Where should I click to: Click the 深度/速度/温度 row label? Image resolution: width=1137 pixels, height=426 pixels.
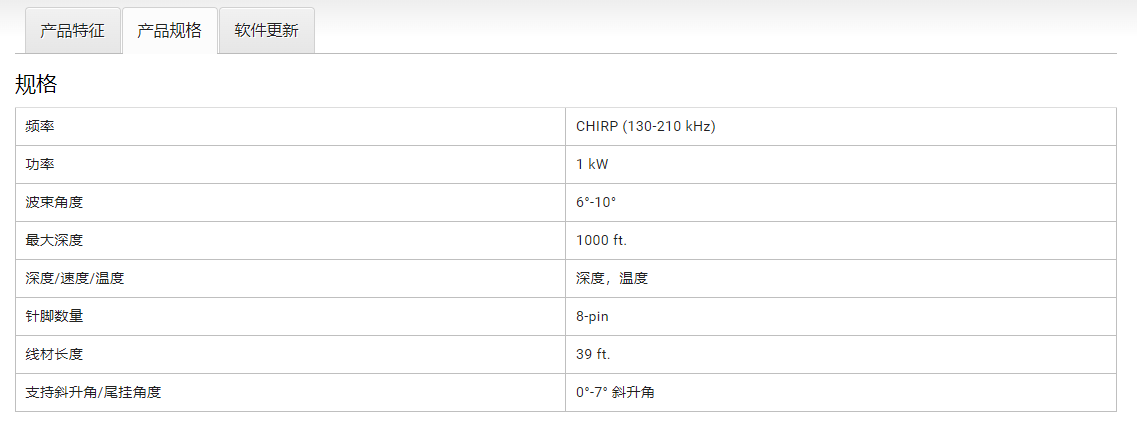(75, 279)
